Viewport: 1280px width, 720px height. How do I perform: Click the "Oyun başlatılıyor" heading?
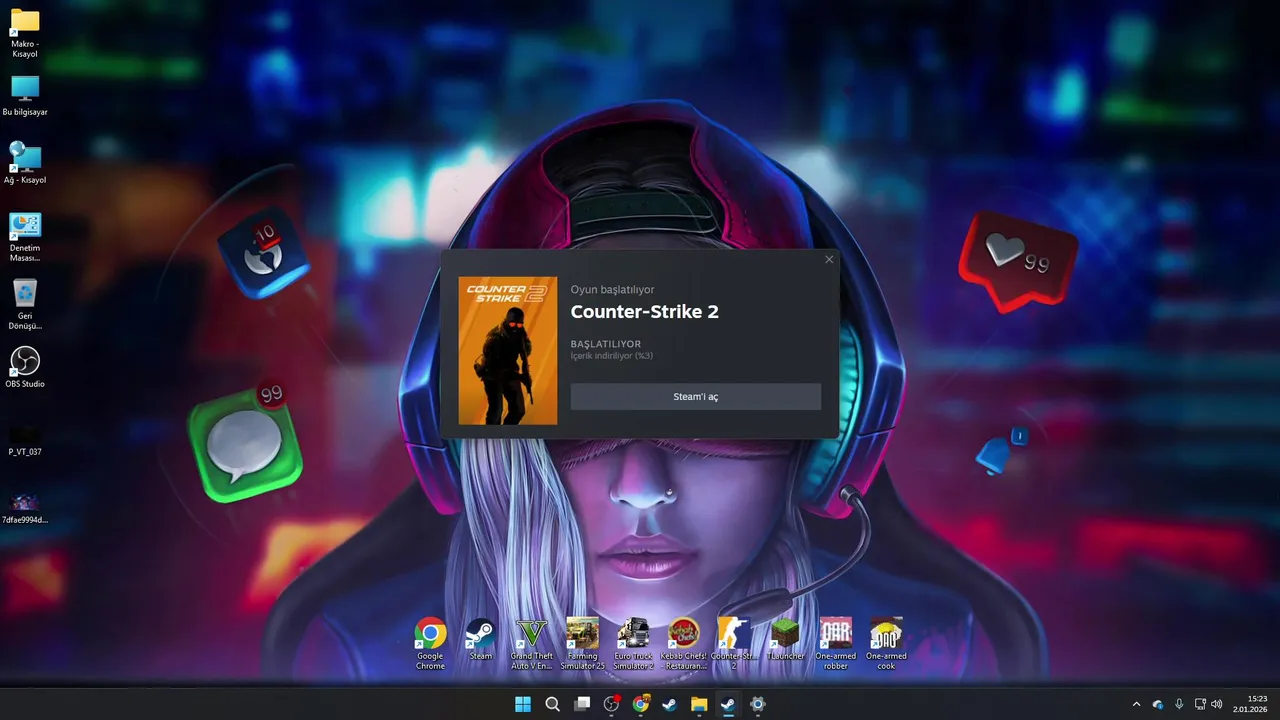click(x=612, y=289)
